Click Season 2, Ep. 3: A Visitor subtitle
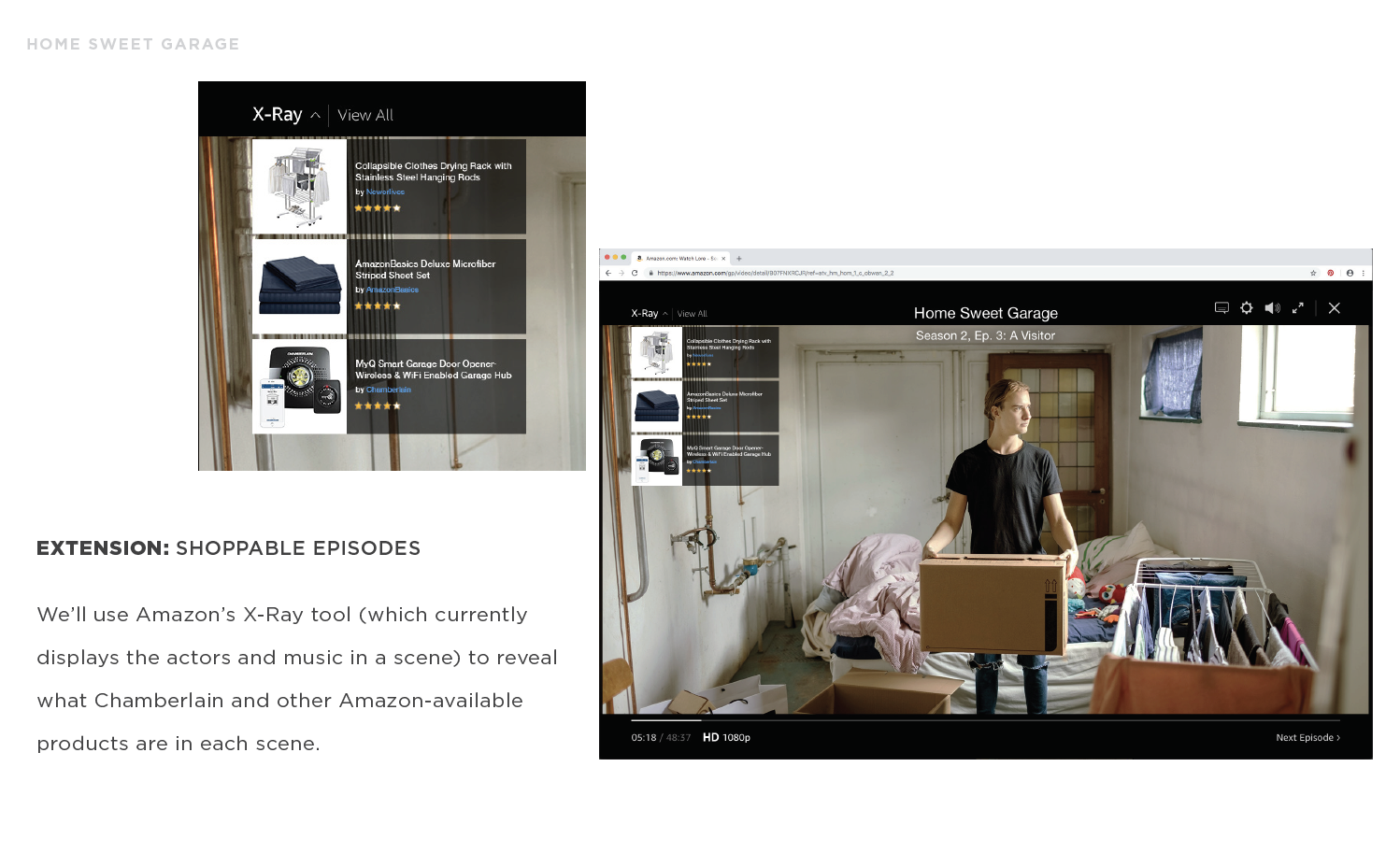 985,336
